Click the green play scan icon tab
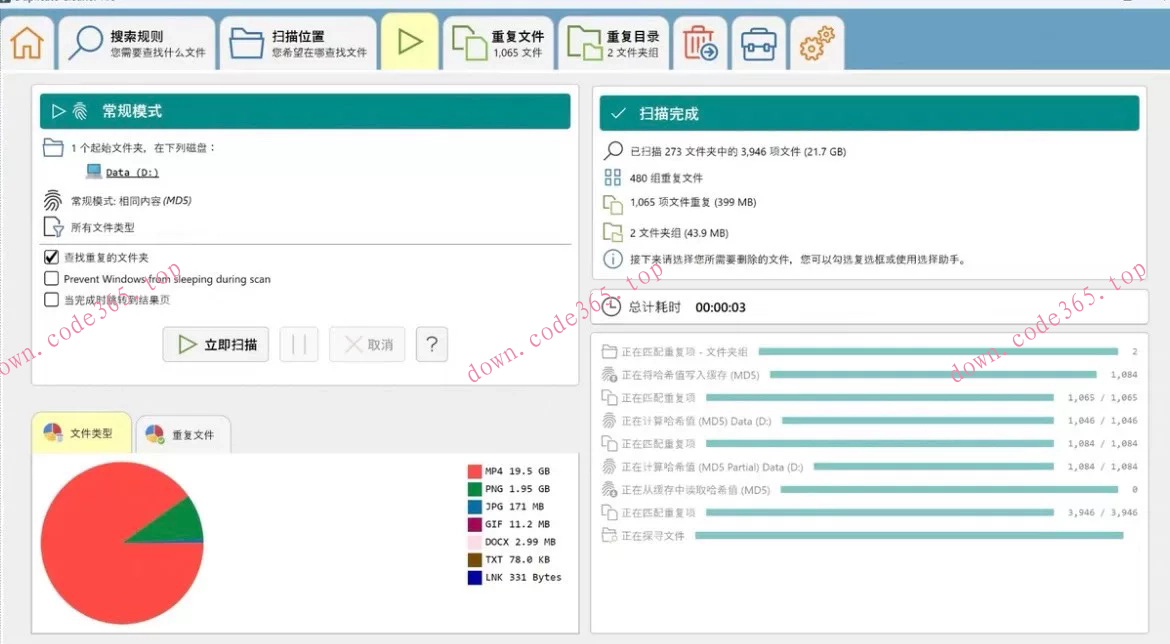1170x644 pixels. pyautogui.click(x=409, y=42)
